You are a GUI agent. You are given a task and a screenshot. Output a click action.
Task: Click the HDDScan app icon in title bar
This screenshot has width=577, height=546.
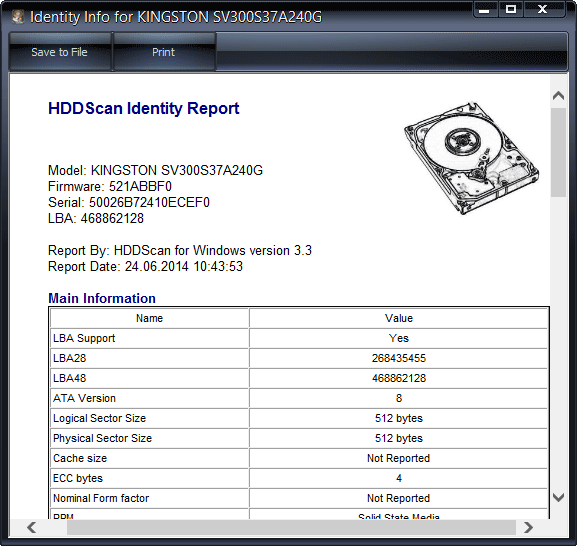[x=18, y=17]
